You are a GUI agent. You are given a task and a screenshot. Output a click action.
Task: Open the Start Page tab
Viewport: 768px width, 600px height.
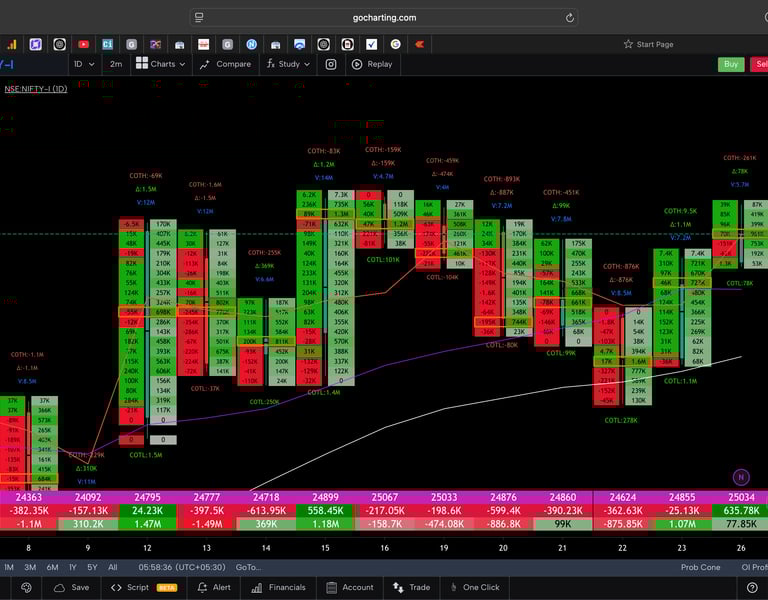648,44
